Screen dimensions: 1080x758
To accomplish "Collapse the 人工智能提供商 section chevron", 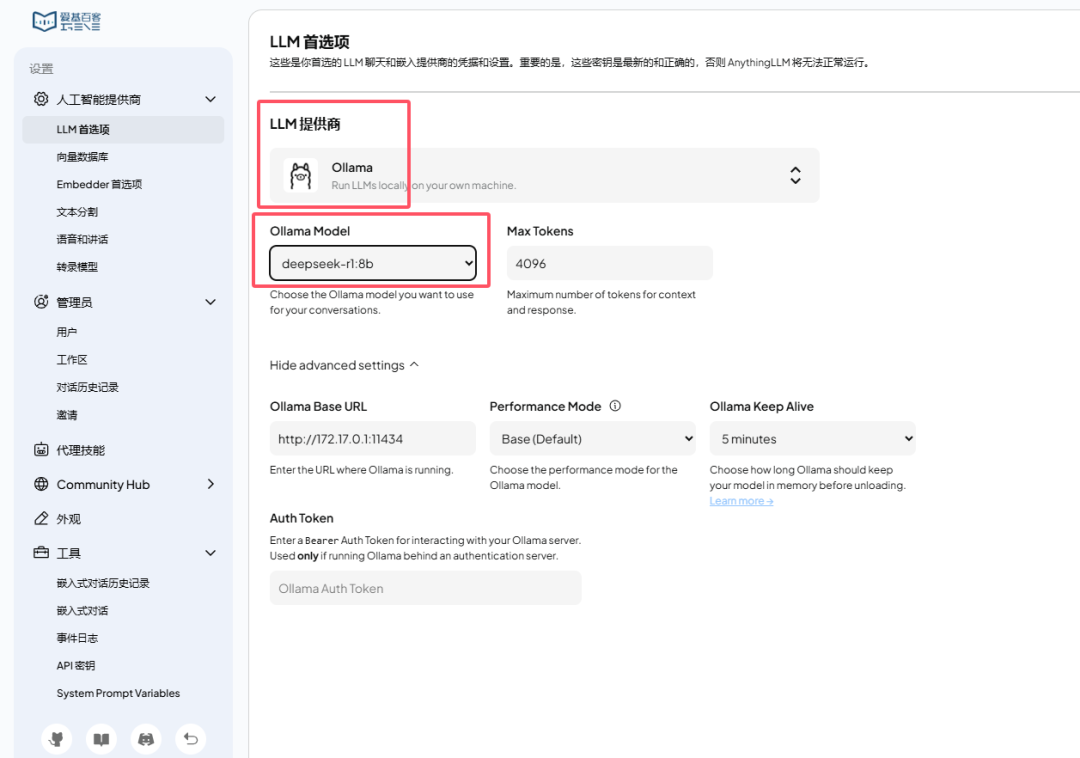I will point(211,99).
